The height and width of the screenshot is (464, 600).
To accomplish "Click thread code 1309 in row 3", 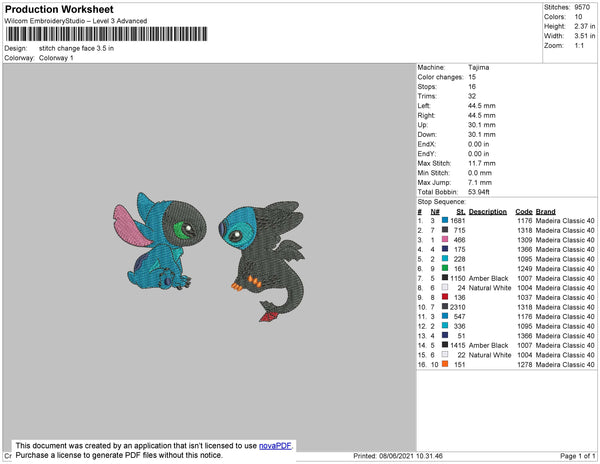I will pyautogui.click(x=525, y=240).
